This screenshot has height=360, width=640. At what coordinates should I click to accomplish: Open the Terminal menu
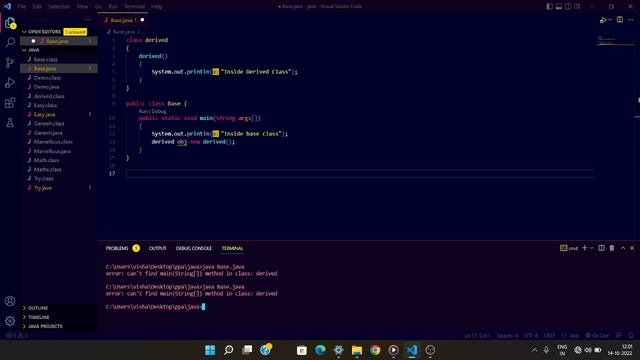pos(134,7)
